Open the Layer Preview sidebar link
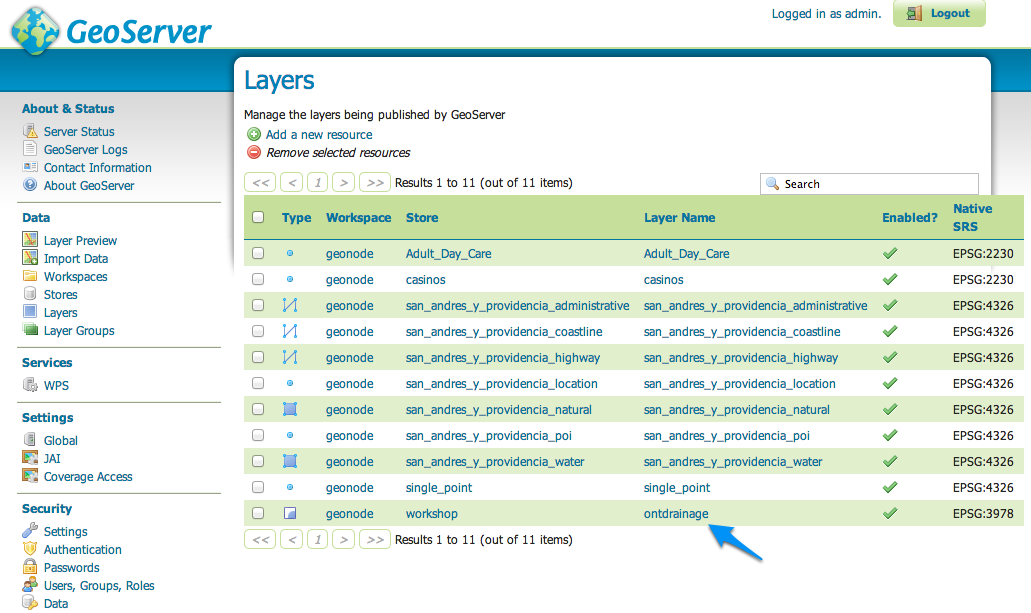1031x613 pixels. coord(80,241)
